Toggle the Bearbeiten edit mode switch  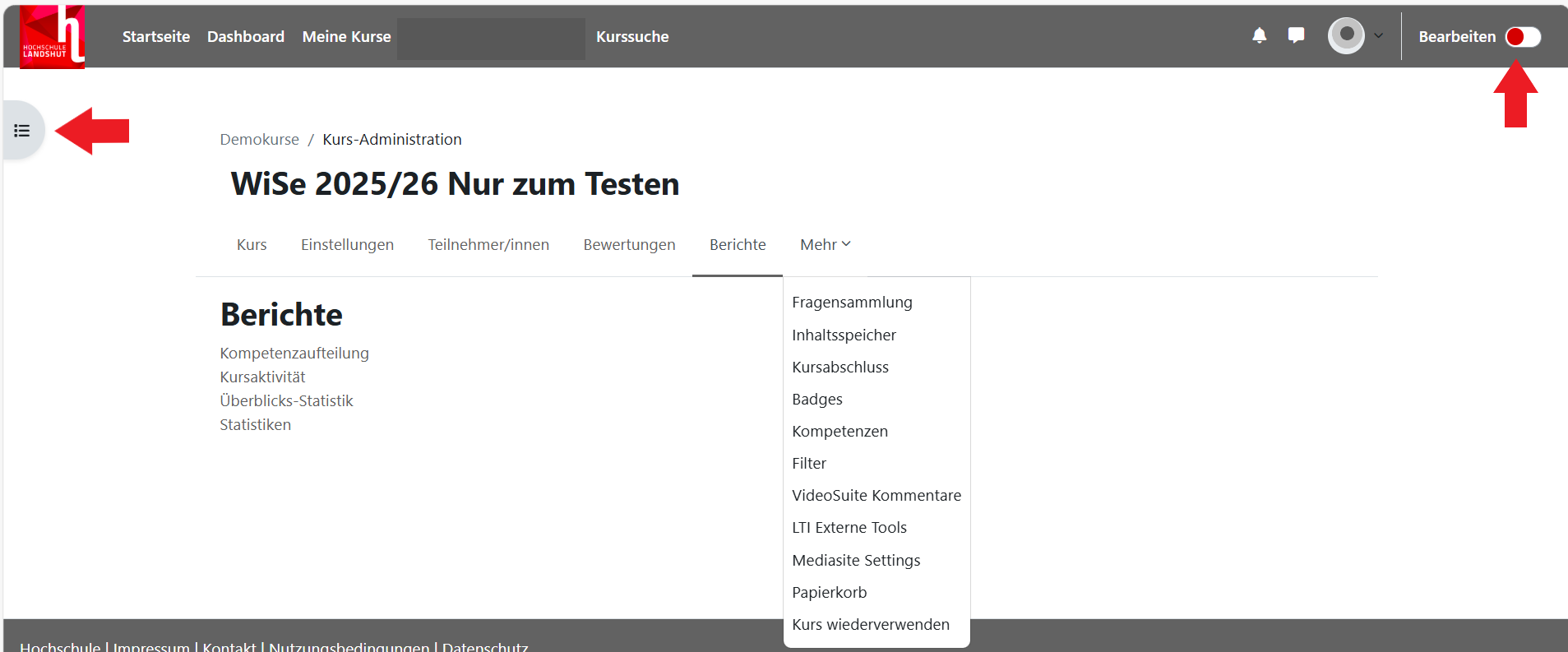tap(1523, 36)
